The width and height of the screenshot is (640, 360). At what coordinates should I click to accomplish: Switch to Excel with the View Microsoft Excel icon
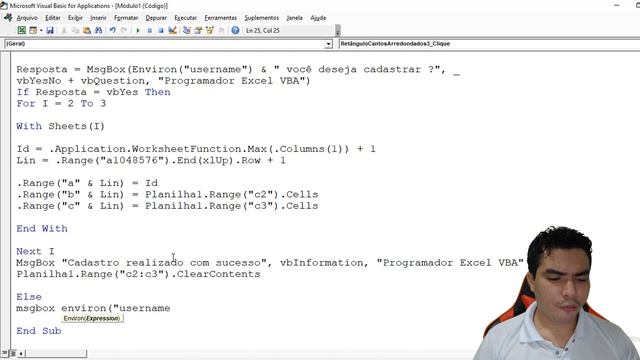22,30
